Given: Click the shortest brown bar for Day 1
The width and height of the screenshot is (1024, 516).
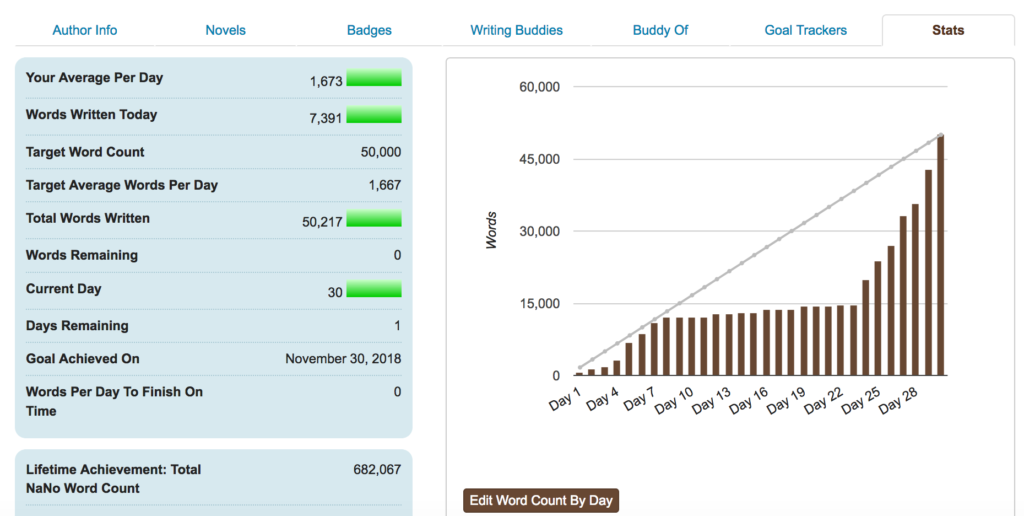Looking at the screenshot, I should (x=579, y=374).
